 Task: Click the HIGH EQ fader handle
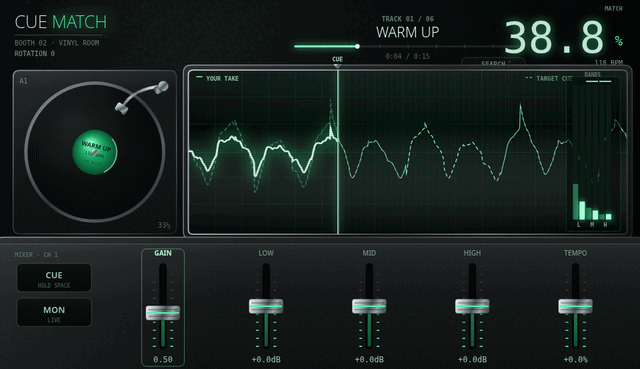[472, 306]
